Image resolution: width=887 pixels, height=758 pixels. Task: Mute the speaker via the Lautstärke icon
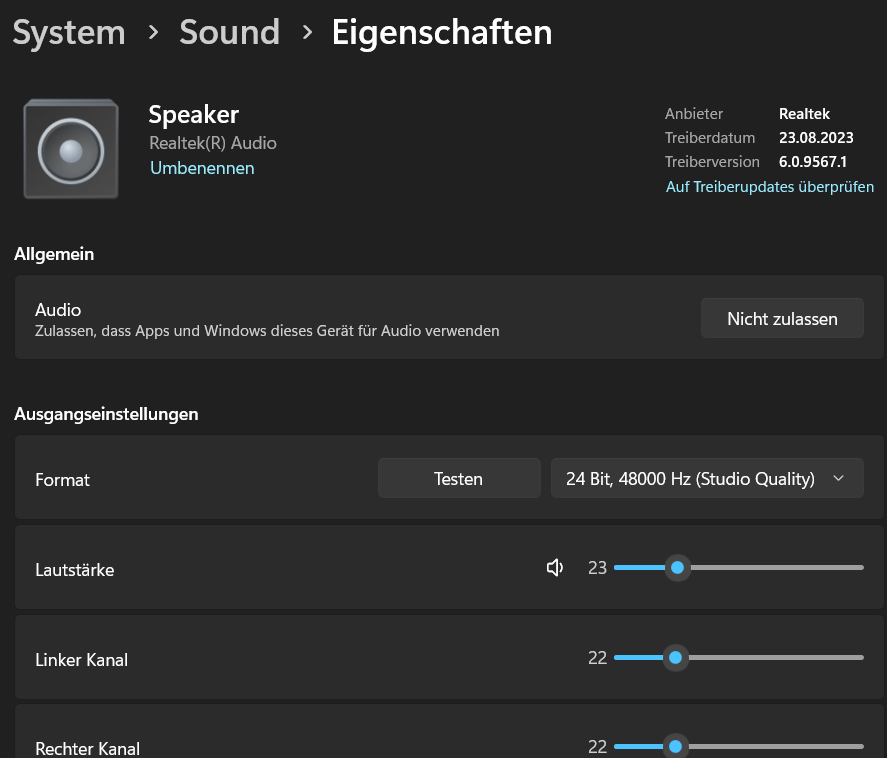[x=555, y=568]
